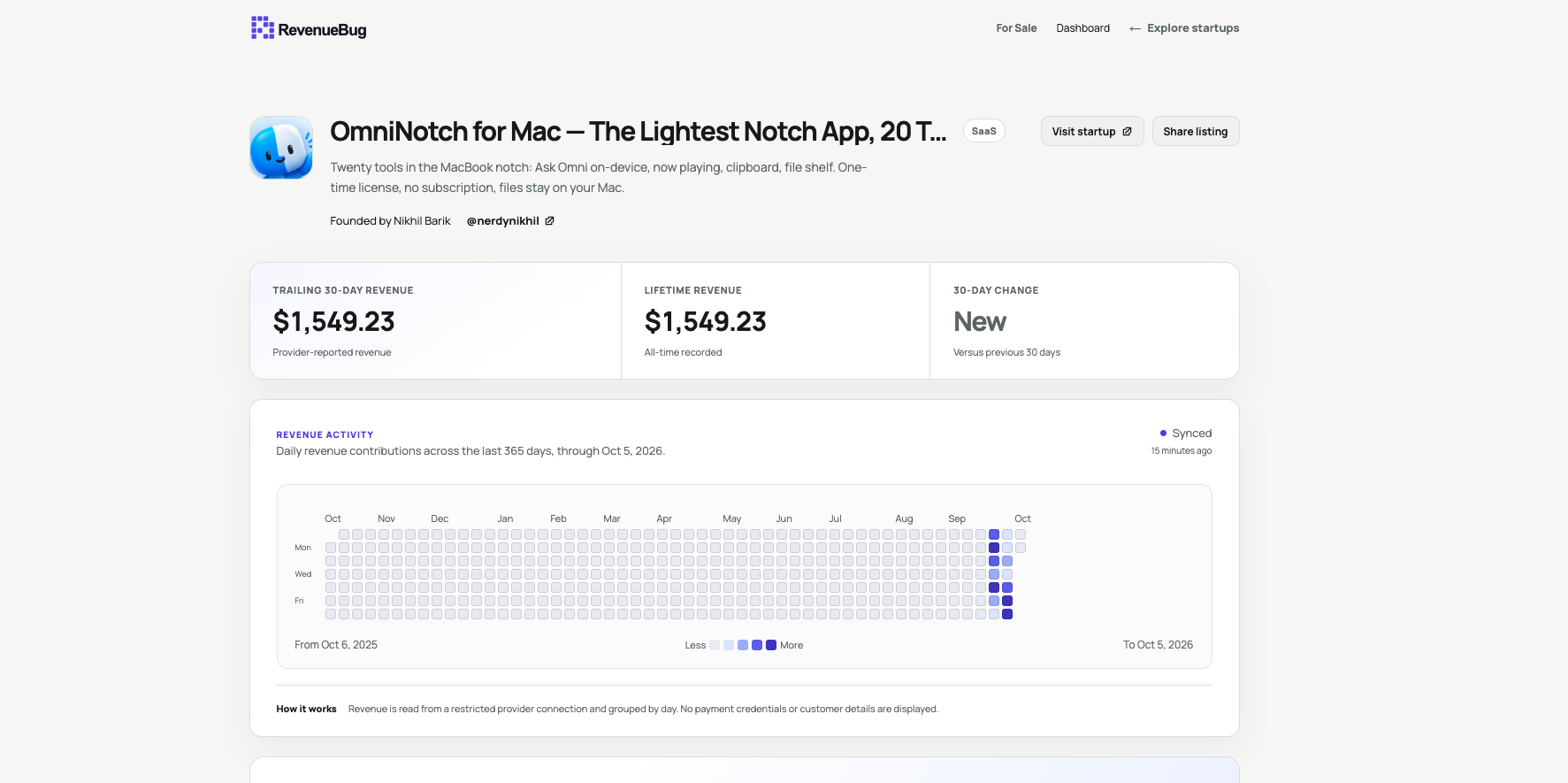Click the "Versus previous 30 days" caption
The width and height of the screenshot is (1568, 783).
pyautogui.click(x=1006, y=353)
